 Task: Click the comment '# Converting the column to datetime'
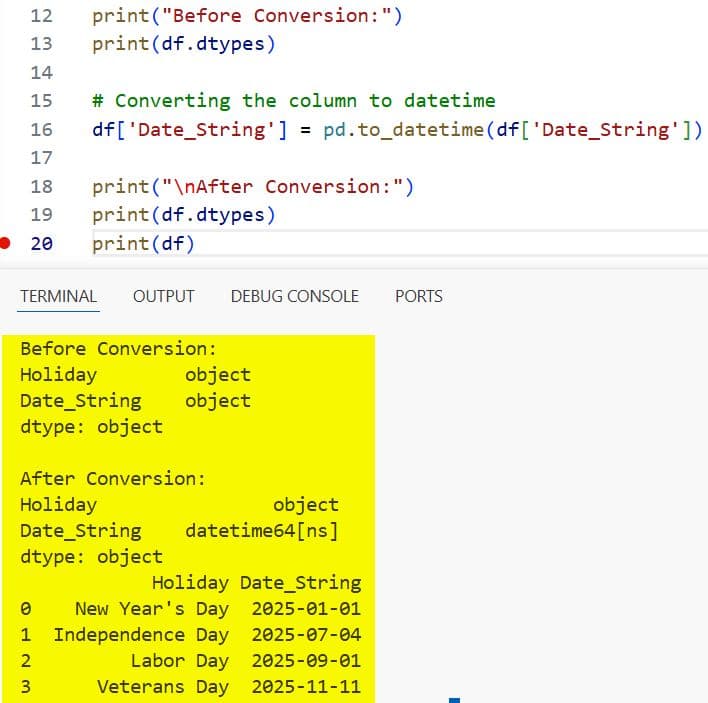pyautogui.click(x=294, y=101)
